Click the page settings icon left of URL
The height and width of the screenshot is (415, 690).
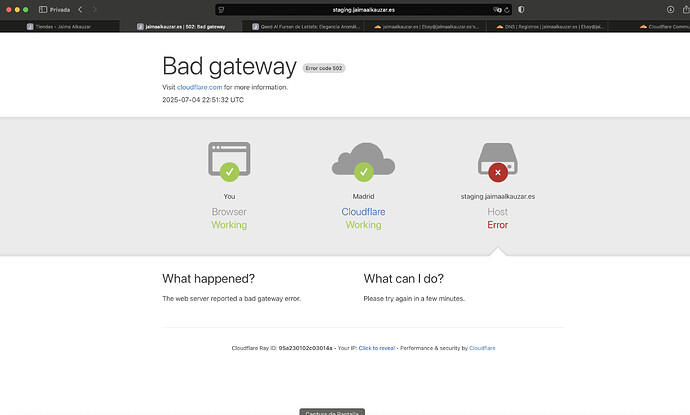pos(221,10)
